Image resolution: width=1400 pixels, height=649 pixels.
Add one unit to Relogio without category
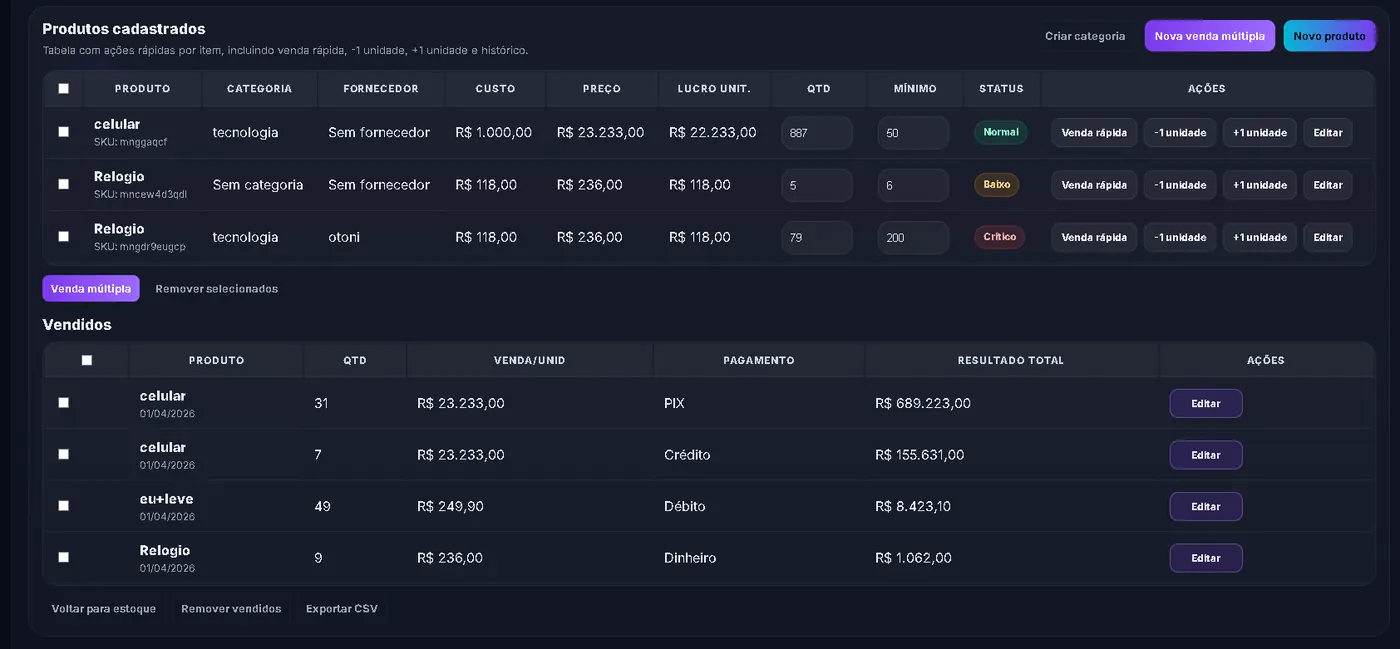1259,185
